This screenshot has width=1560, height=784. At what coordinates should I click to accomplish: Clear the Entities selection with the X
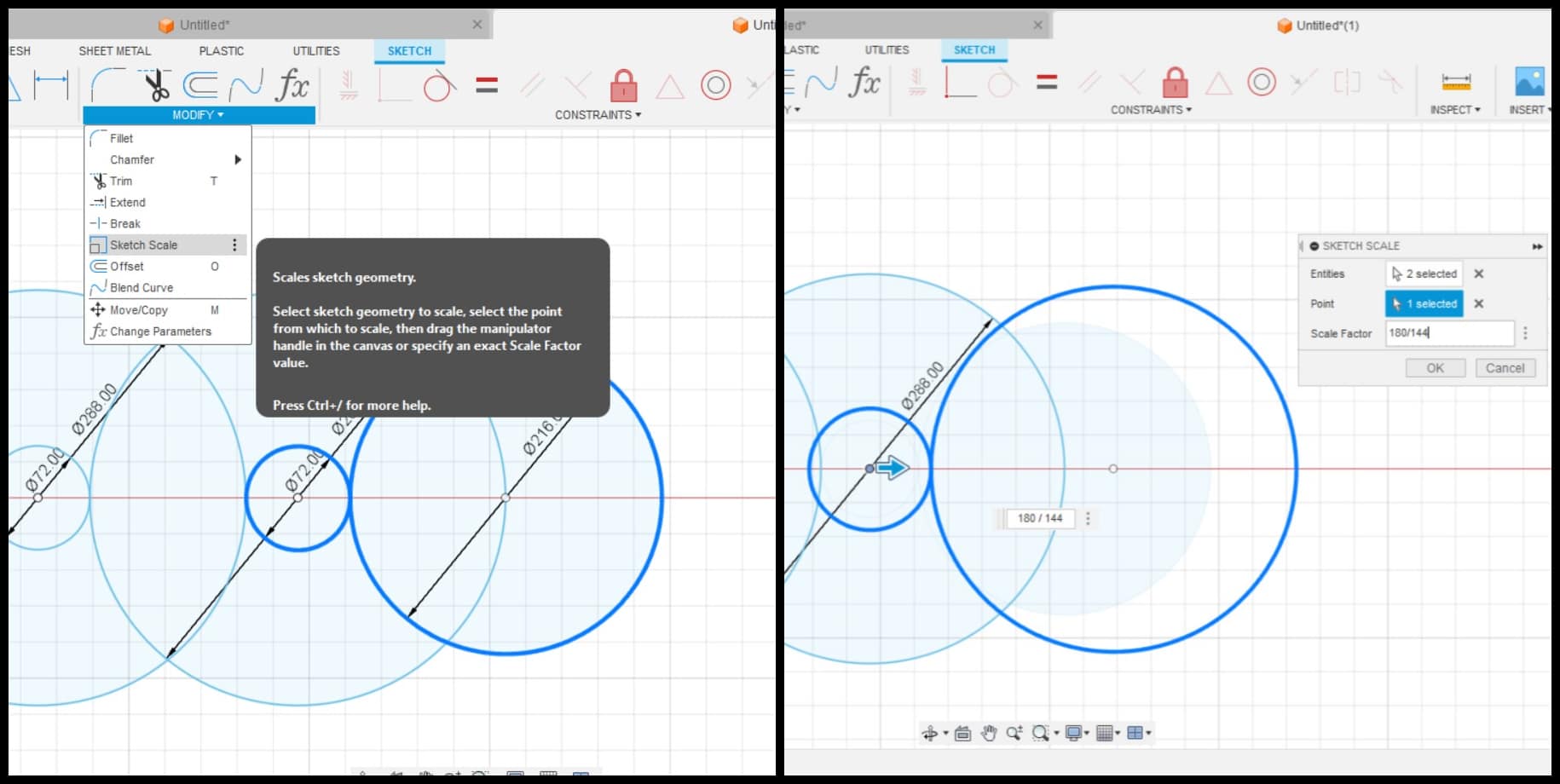[1479, 274]
